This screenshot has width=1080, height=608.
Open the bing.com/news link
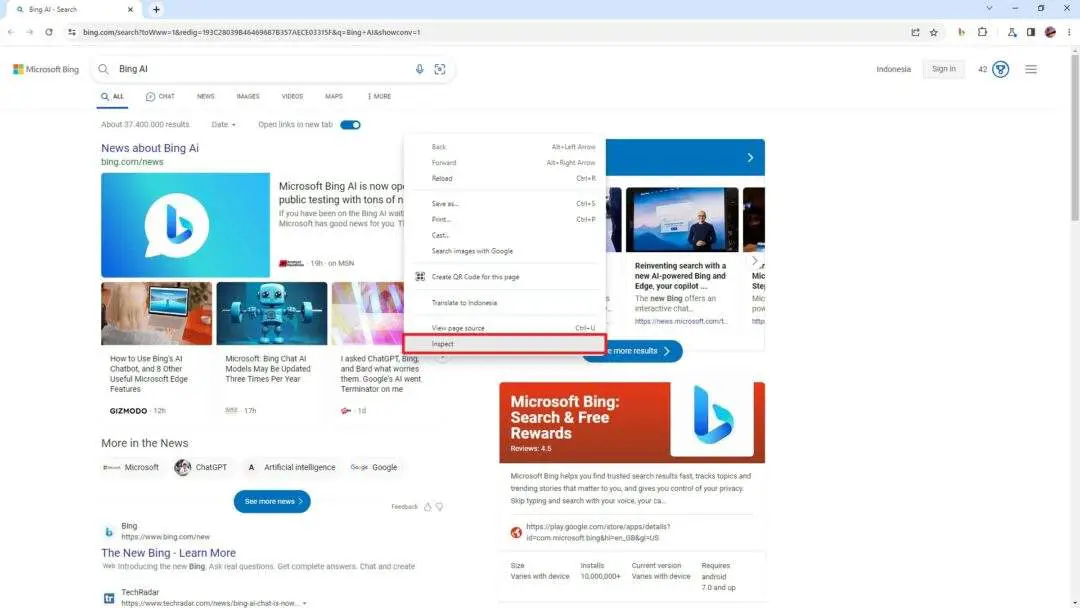tap(132, 162)
